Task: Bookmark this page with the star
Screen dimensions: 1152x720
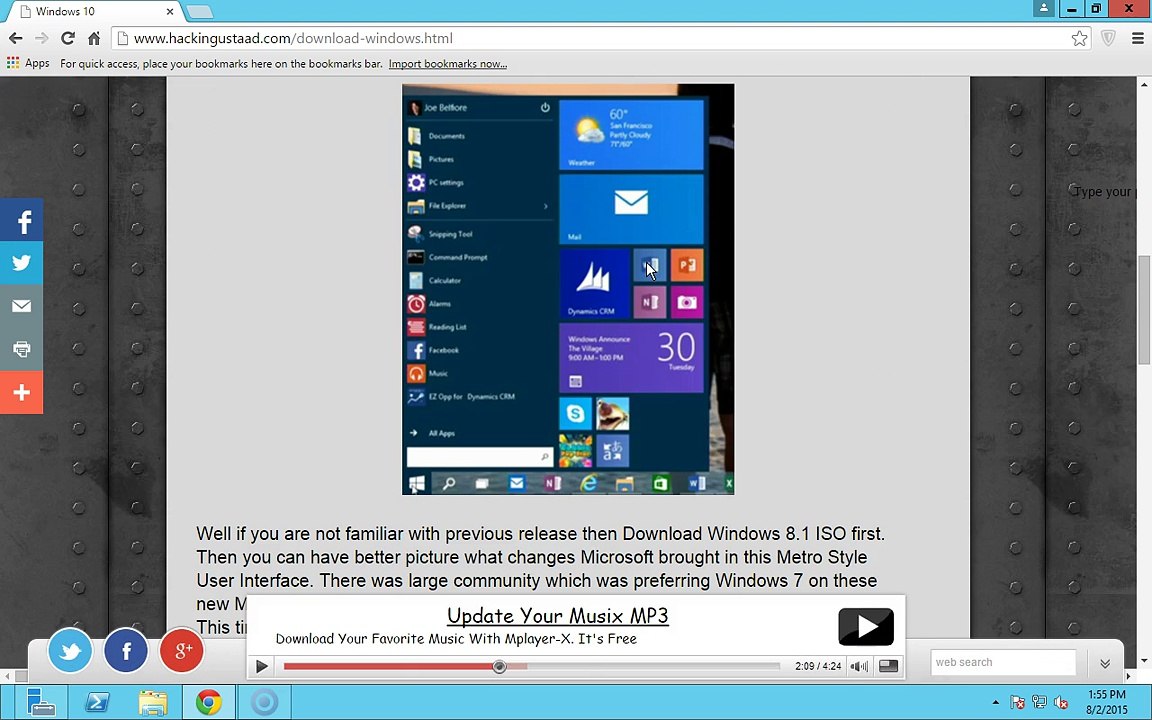Action: [x=1079, y=38]
